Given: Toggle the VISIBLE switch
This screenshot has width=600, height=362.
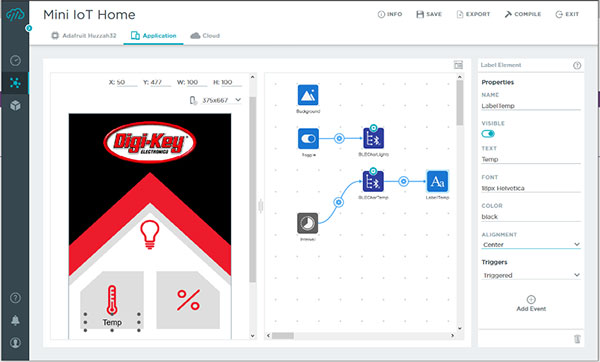Looking at the screenshot, I should pos(488,134).
